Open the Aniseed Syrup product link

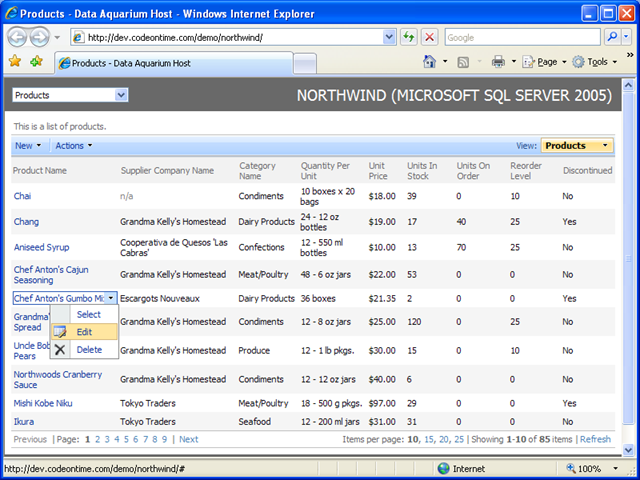tap(41, 247)
